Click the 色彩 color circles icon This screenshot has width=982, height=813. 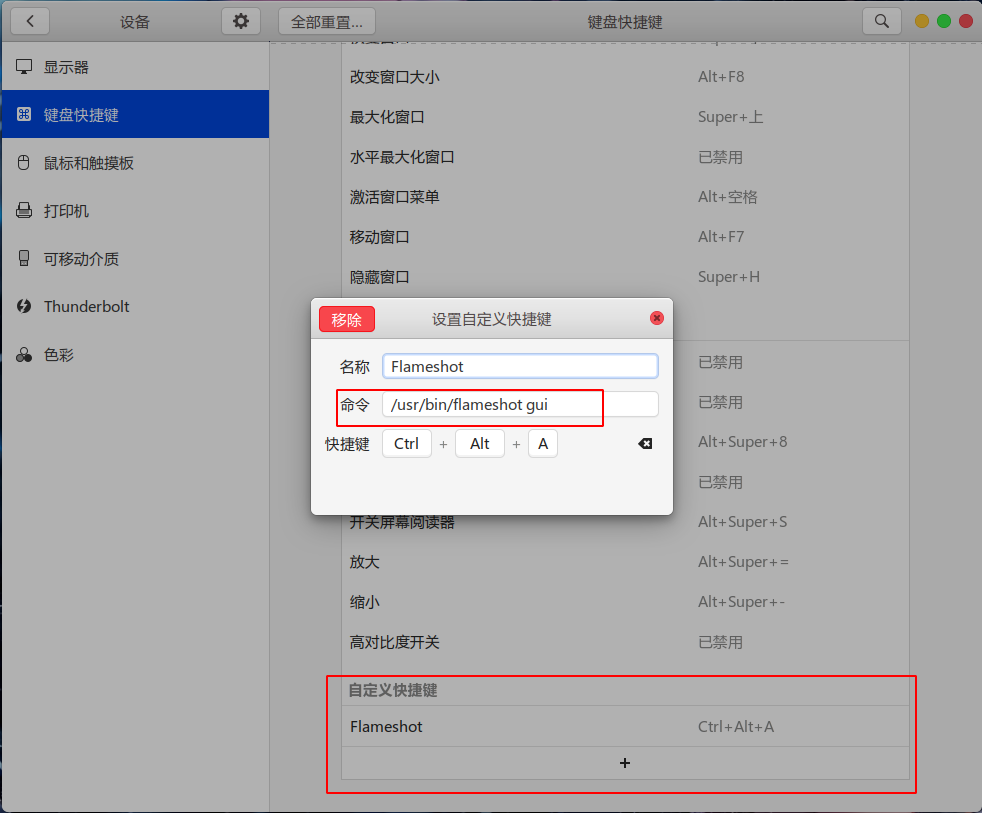[x=24, y=355]
